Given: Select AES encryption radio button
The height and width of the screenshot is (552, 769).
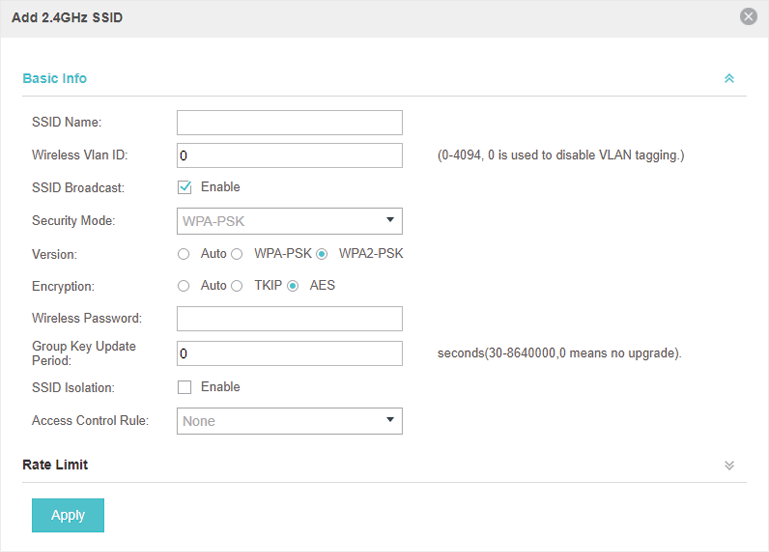Looking at the screenshot, I should coord(293,286).
